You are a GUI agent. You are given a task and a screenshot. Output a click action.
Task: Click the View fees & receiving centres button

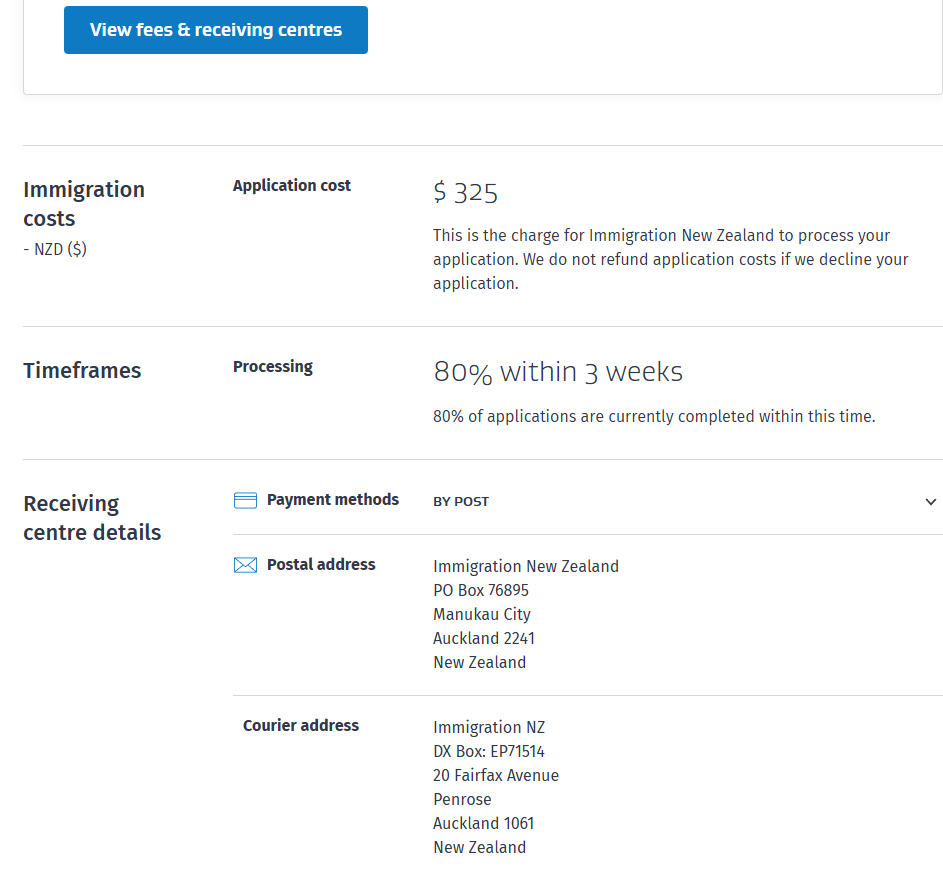(216, 30)
